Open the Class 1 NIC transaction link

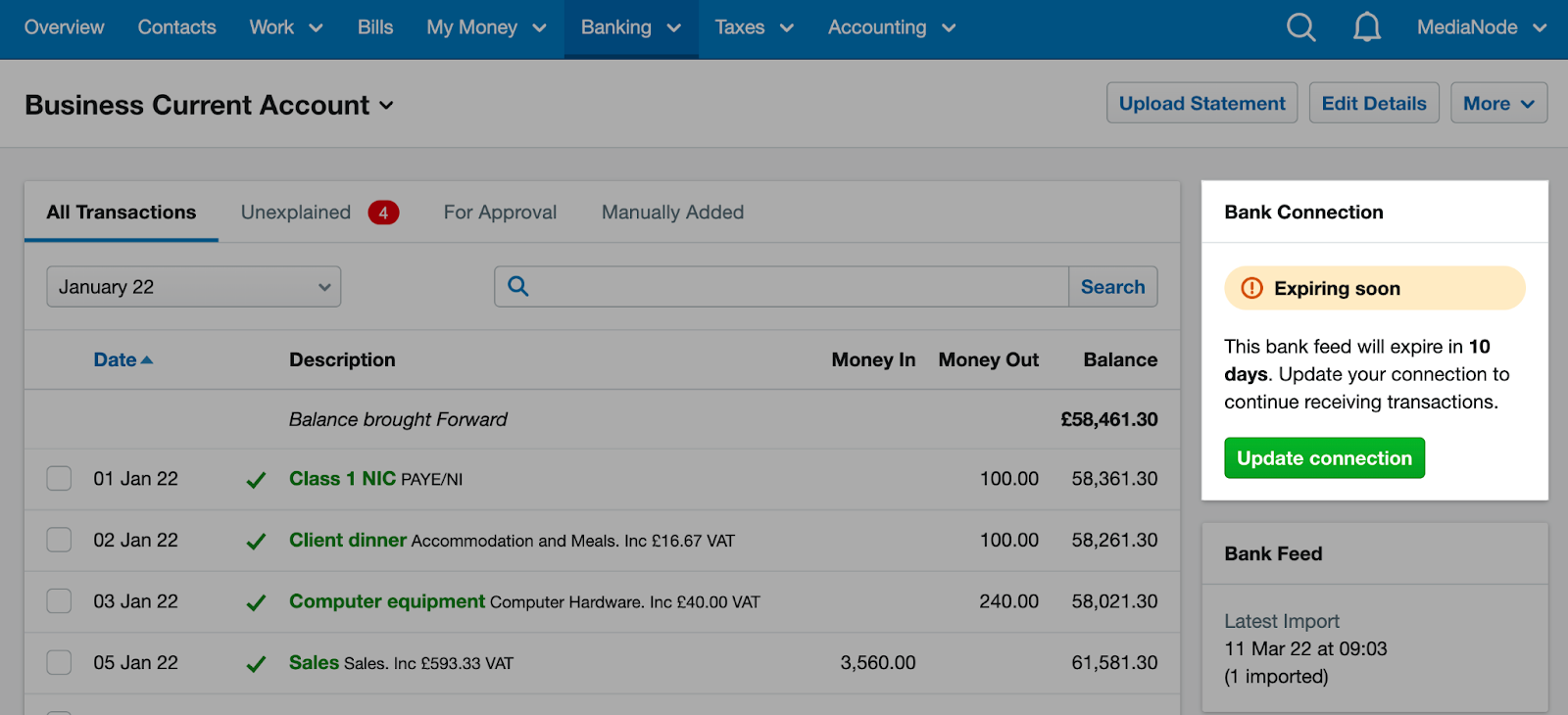tap(342, 479)
